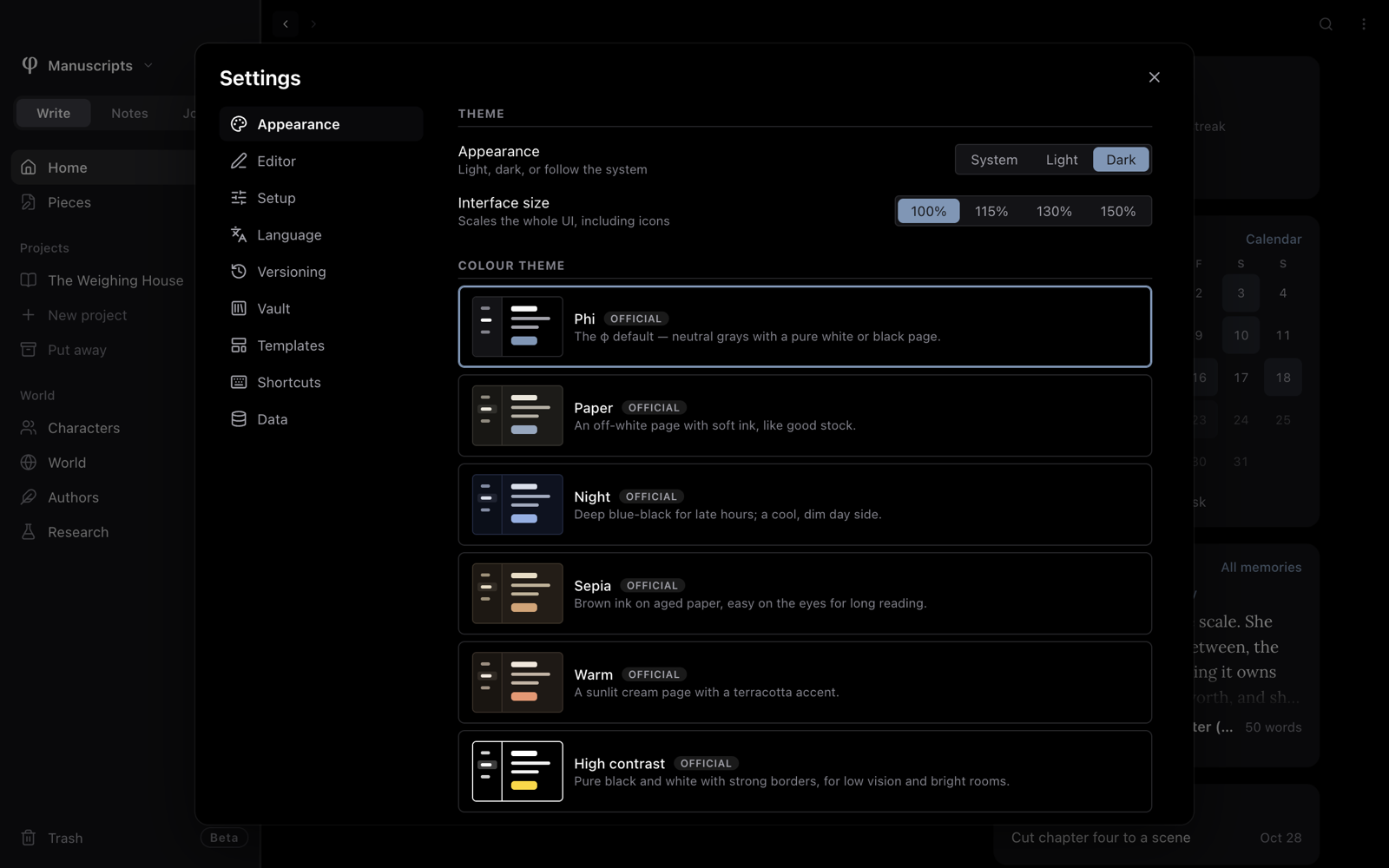
Task: Select the Phi colour theme card
Action: pos(805,326)
